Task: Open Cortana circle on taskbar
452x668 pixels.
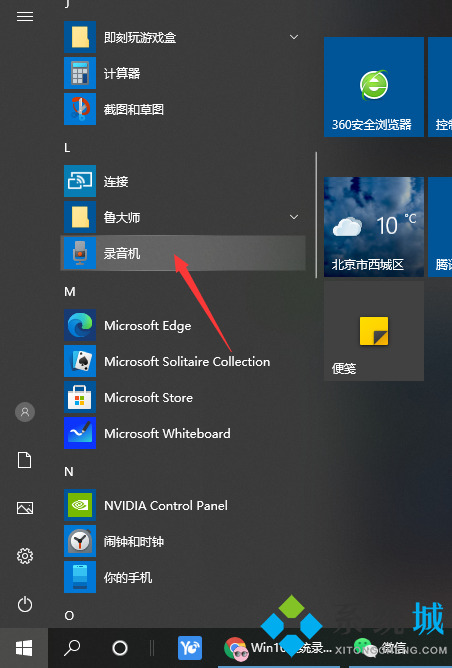Action: 120,648
